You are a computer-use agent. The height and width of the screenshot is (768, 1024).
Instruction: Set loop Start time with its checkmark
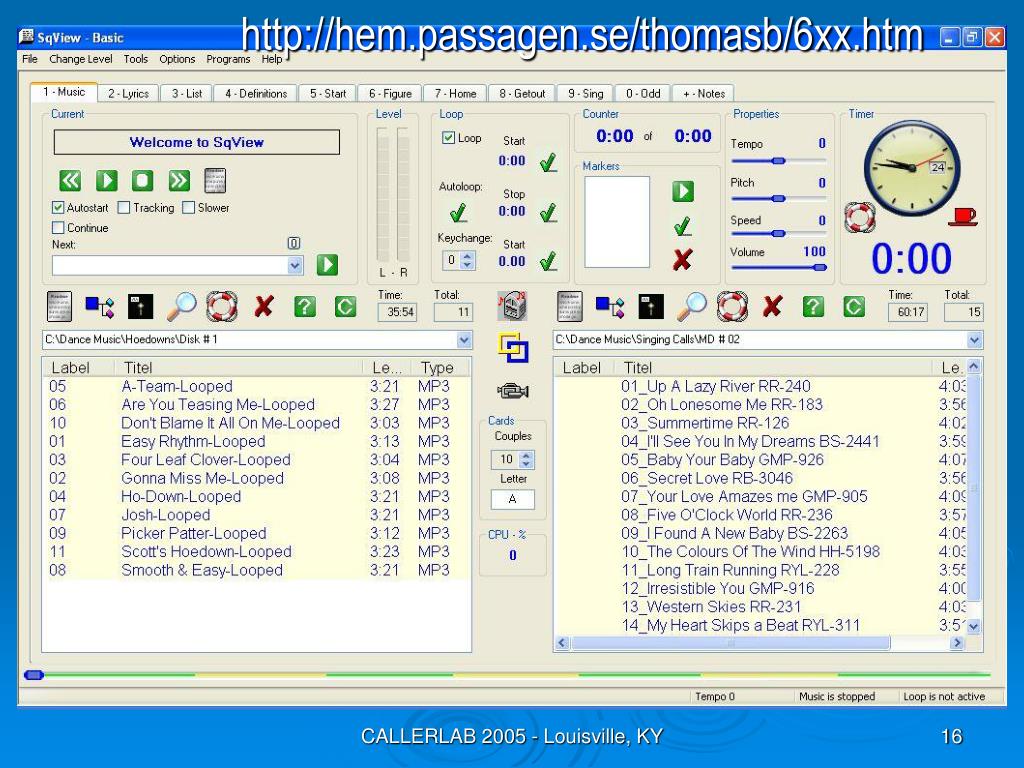[x=549, y=162]
